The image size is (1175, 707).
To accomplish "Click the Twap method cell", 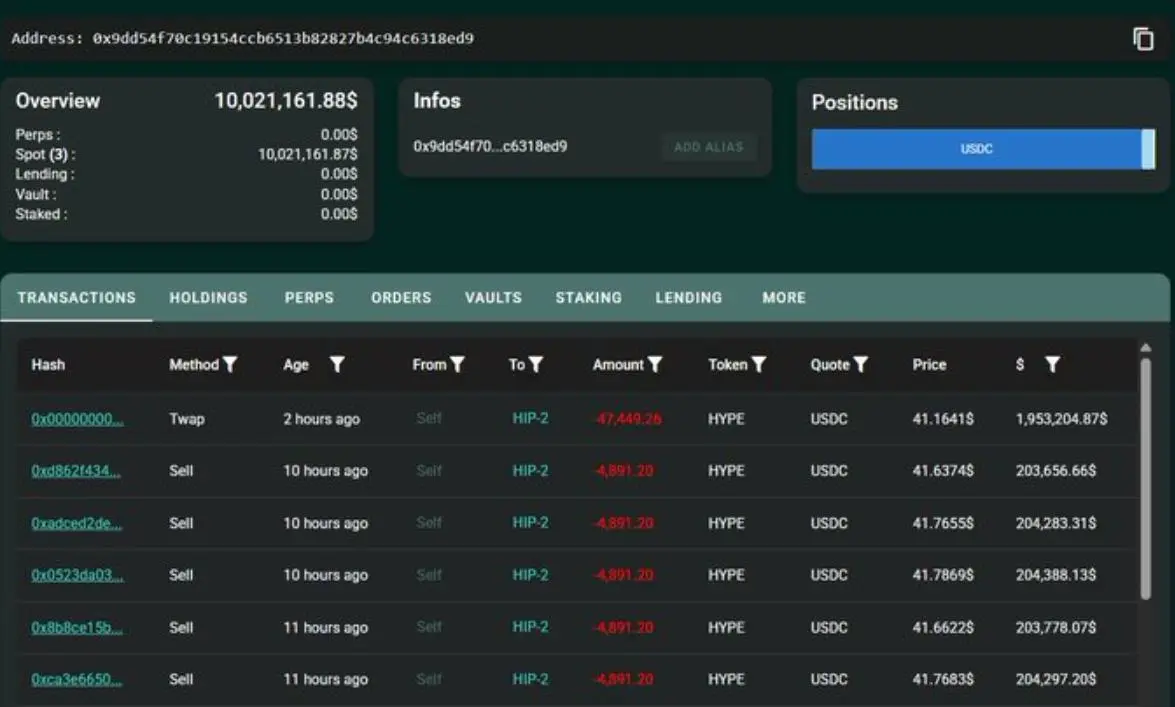I will click(187, 418).
